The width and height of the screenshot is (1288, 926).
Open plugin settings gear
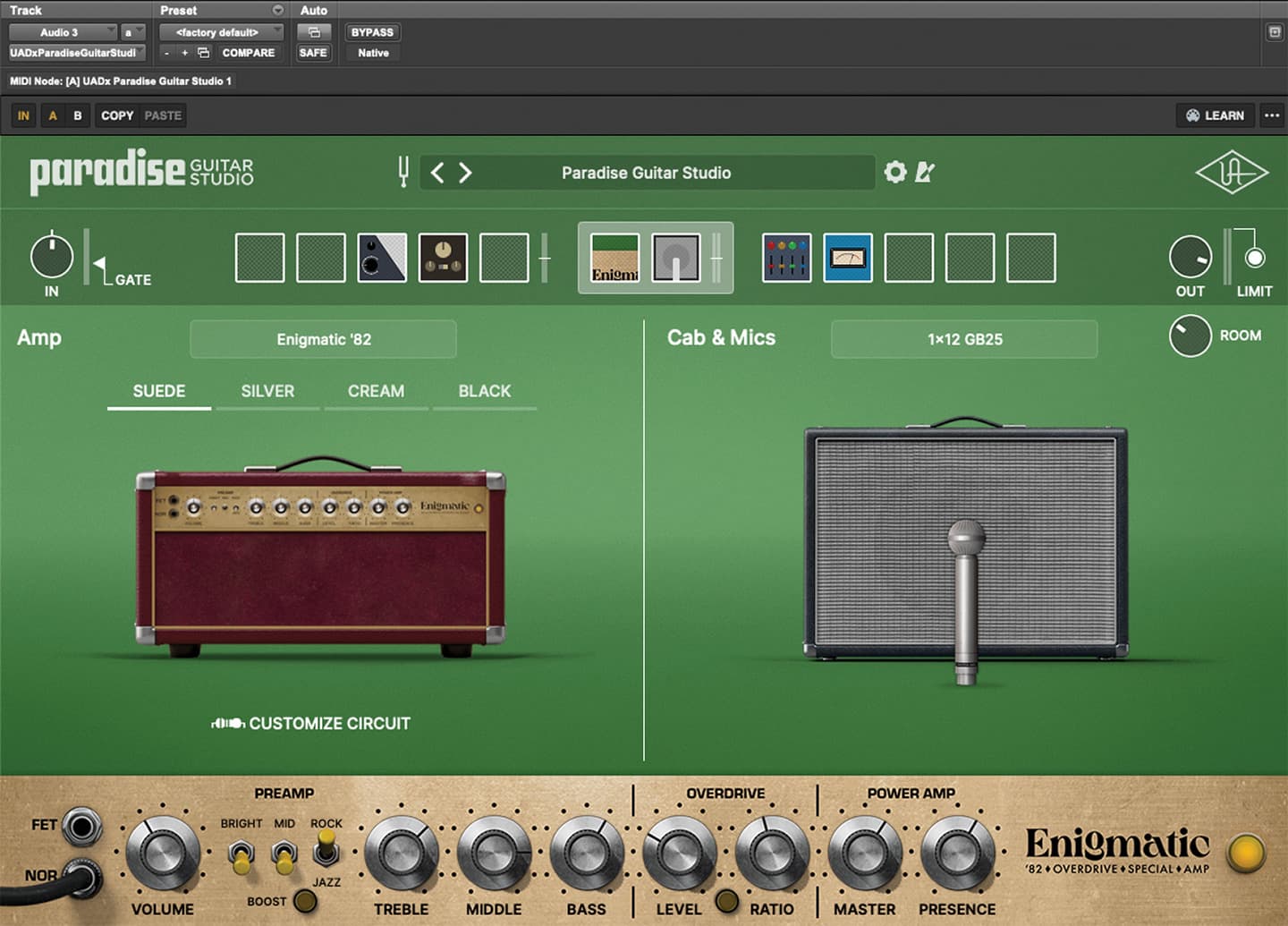tap(895, 172)
